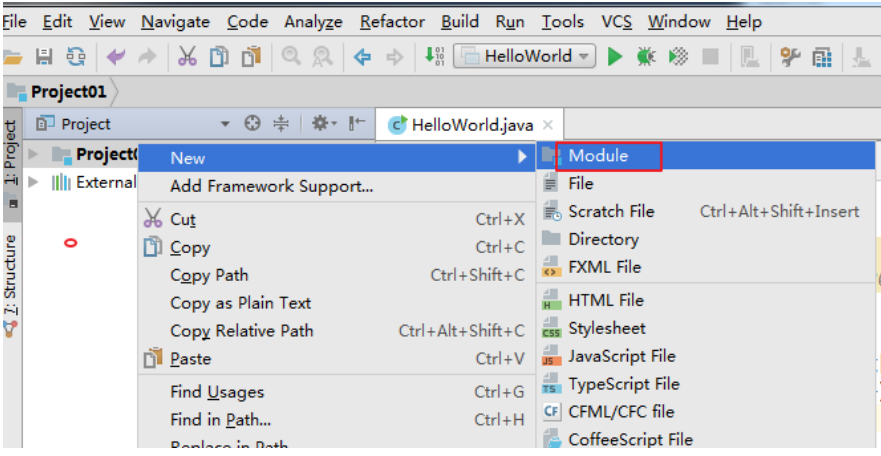Choose Copy Path in context menu
Viewport: 881px width, 456px height.
337,275
